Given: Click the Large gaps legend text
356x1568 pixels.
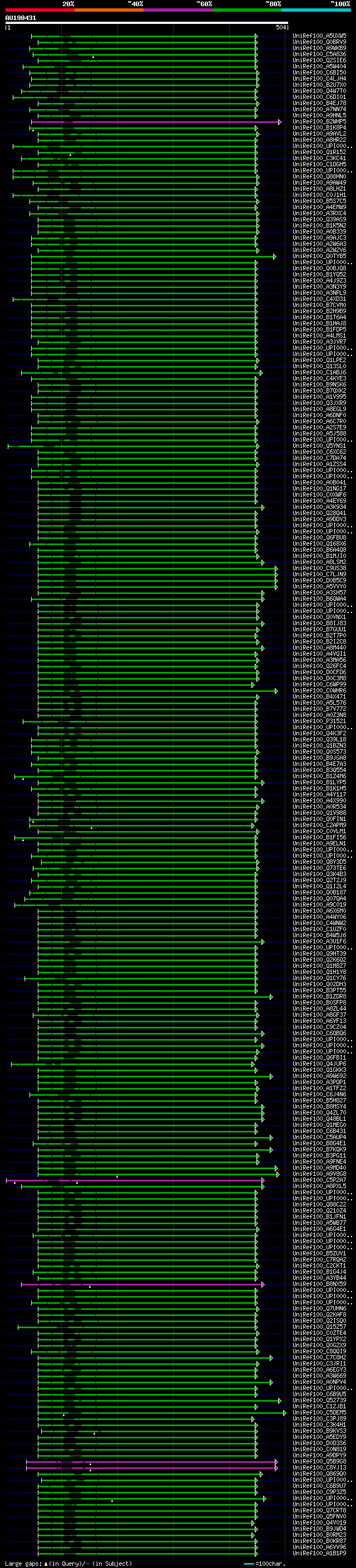Looking at the screenshot, I should (x=23, y=1564).
